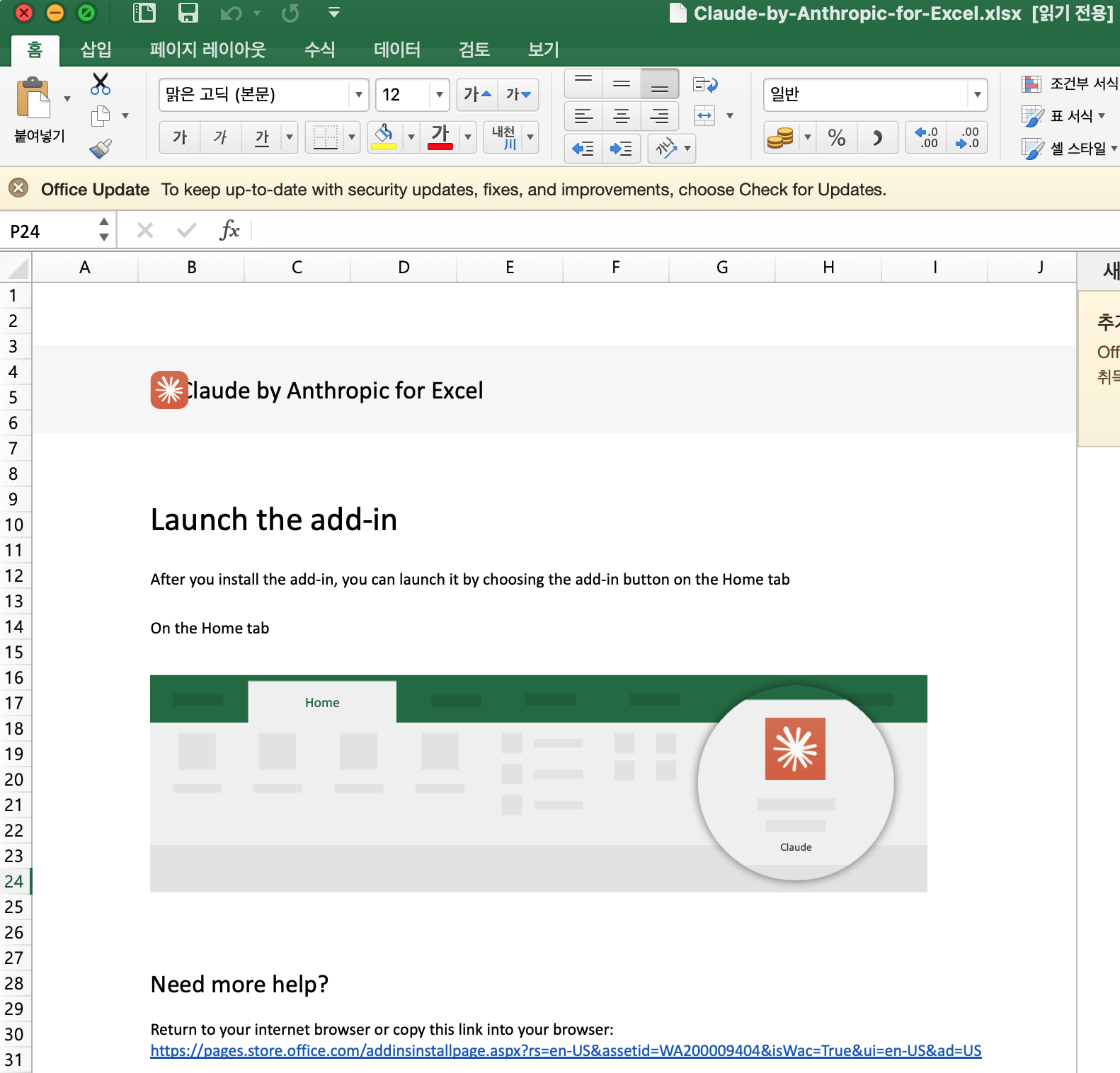This screenshot has width=1120, height=1073.
Task: Click the red font color 가 button
Action: point(440,137)
